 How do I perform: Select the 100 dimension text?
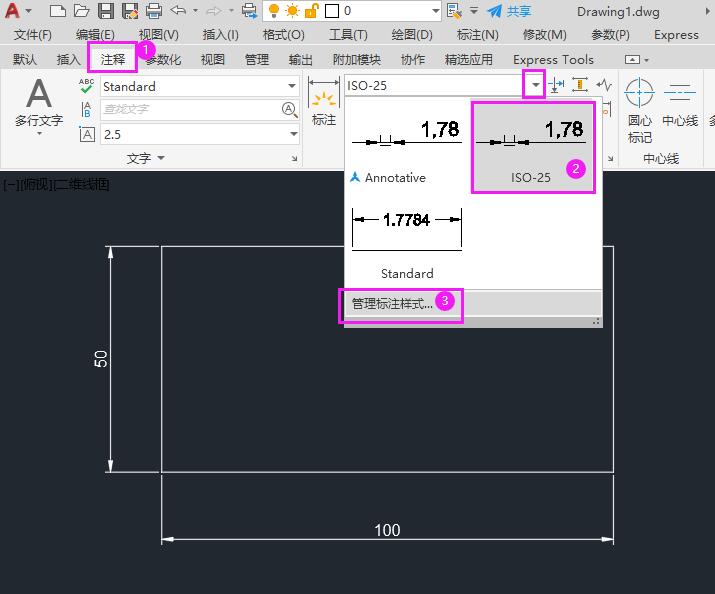[387, 530]
